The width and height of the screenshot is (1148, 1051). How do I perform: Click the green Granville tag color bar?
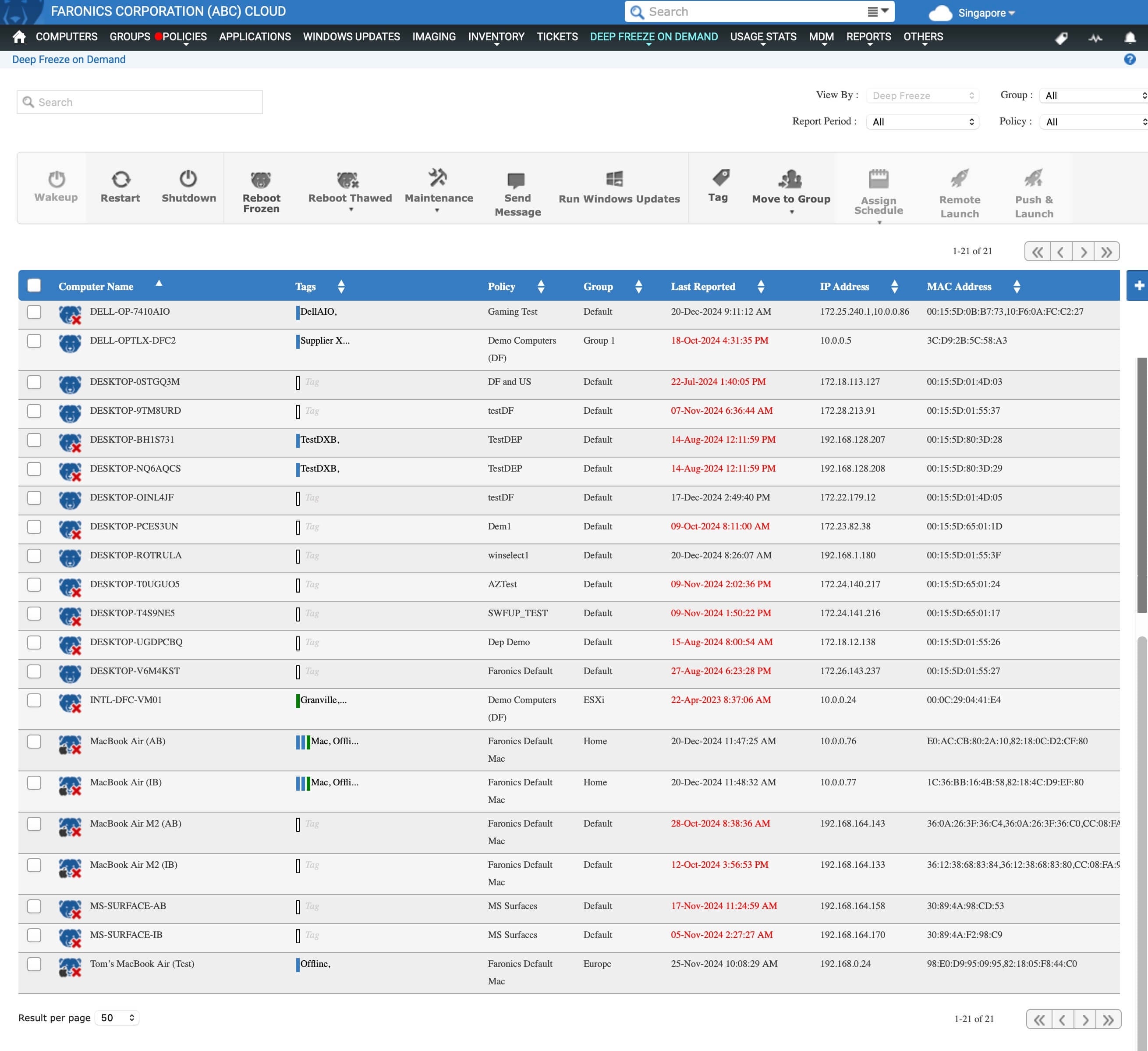coord(297,701)
